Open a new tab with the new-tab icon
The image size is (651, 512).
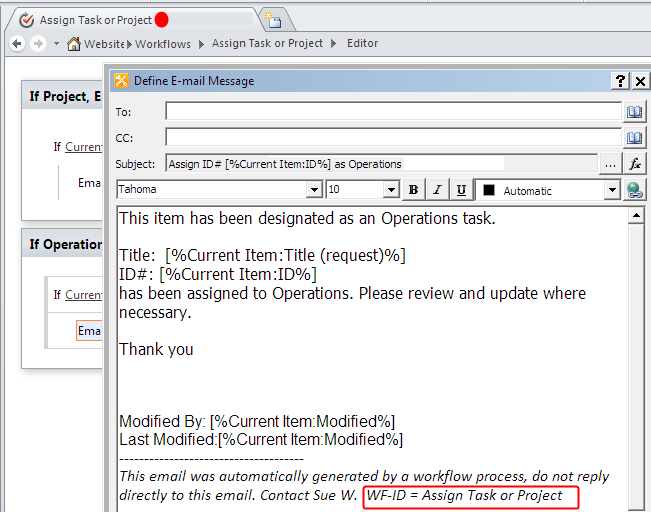tap(274, 20)
